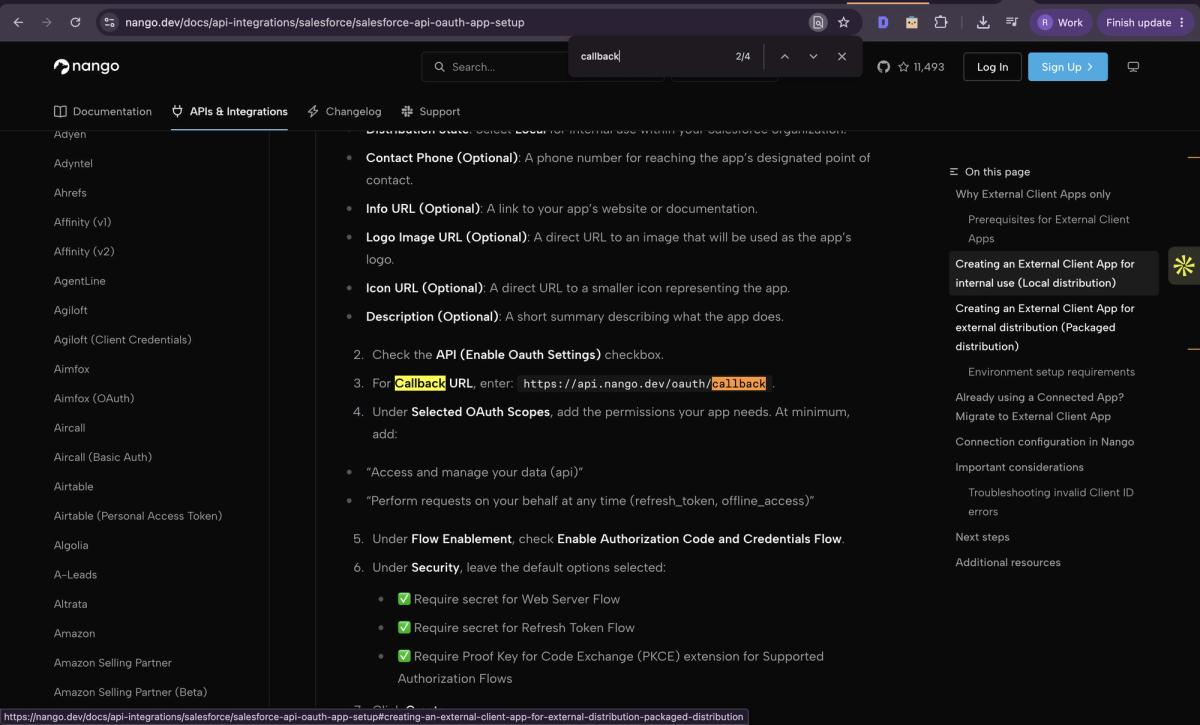Open Aimfox (OAuth) integration

(94, 398)
